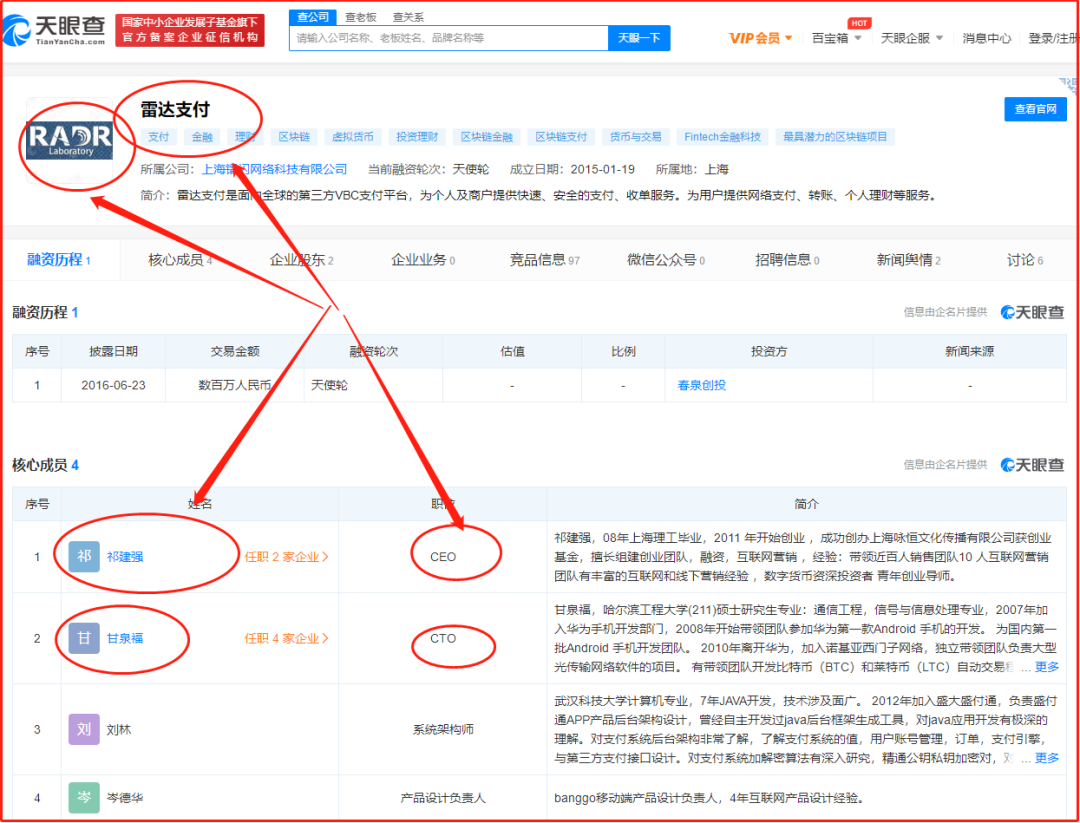Open the VIP会员 dropdown
The image size is (1080, 823).
tap(761, 38)
